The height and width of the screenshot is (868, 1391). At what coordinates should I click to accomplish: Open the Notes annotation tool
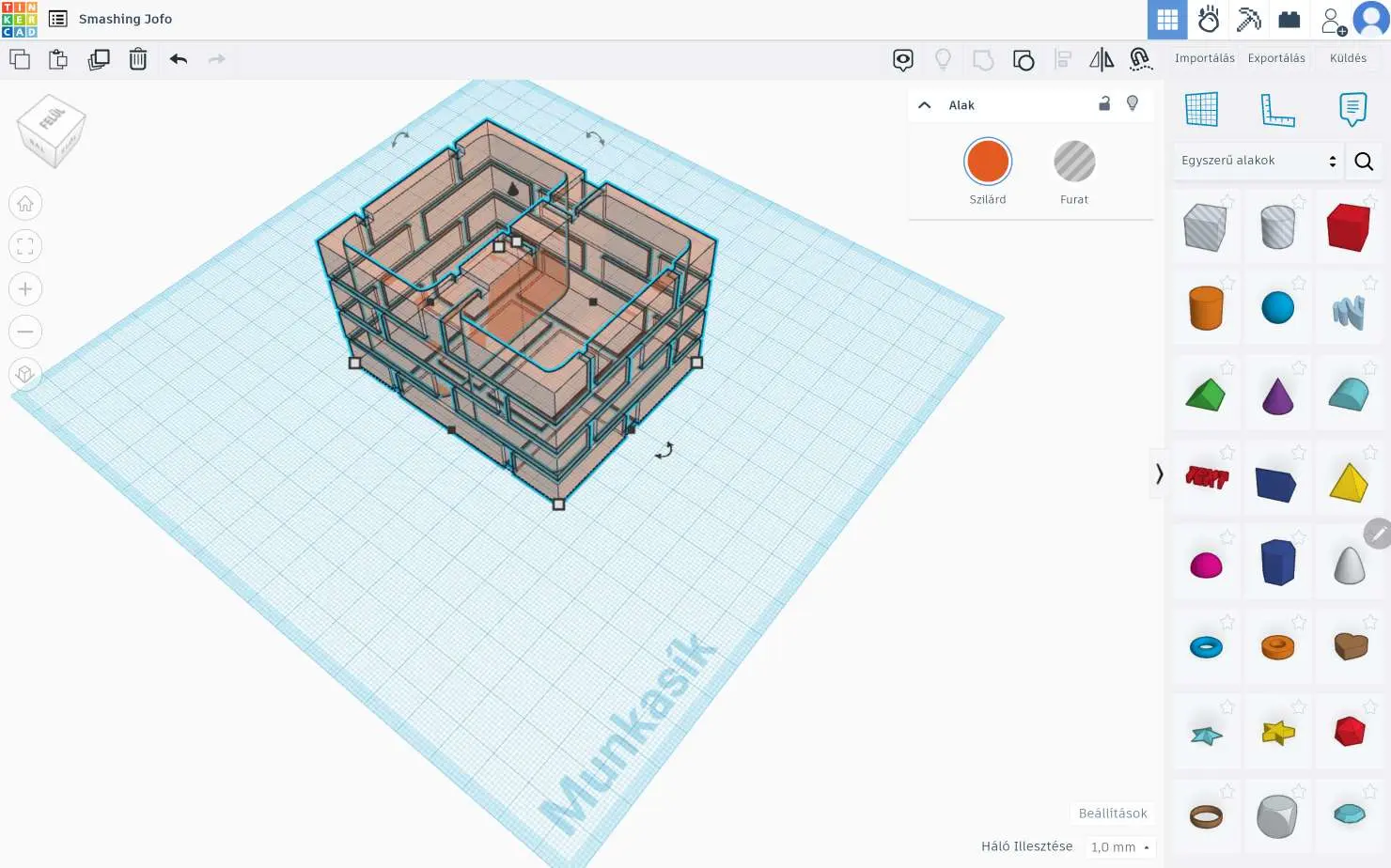pyautogui.click(x=1352, y=109)
